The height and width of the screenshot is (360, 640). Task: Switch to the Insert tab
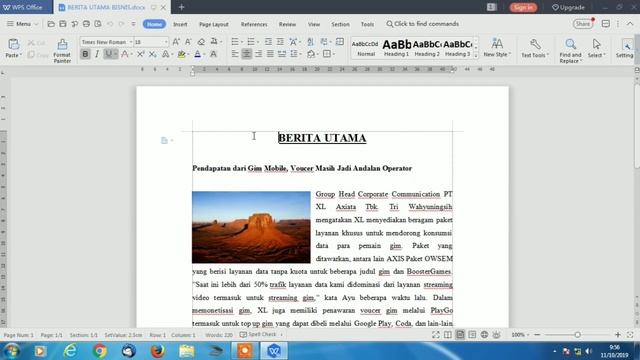point(180,24)
